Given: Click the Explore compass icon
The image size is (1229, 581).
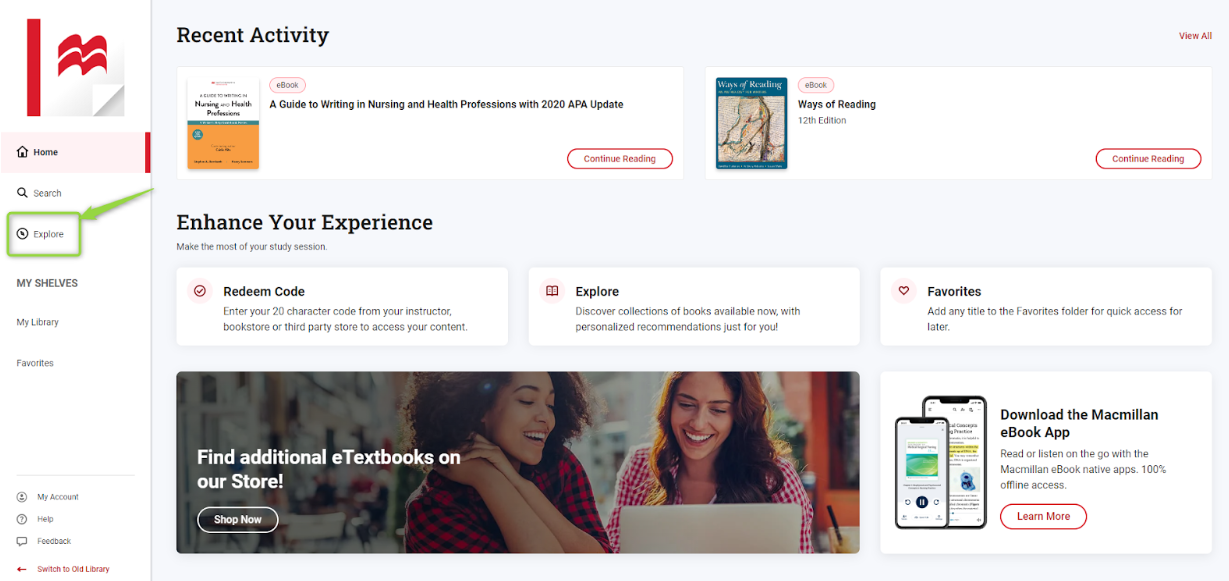Looking at the screenshot, I should pos(22,234).
